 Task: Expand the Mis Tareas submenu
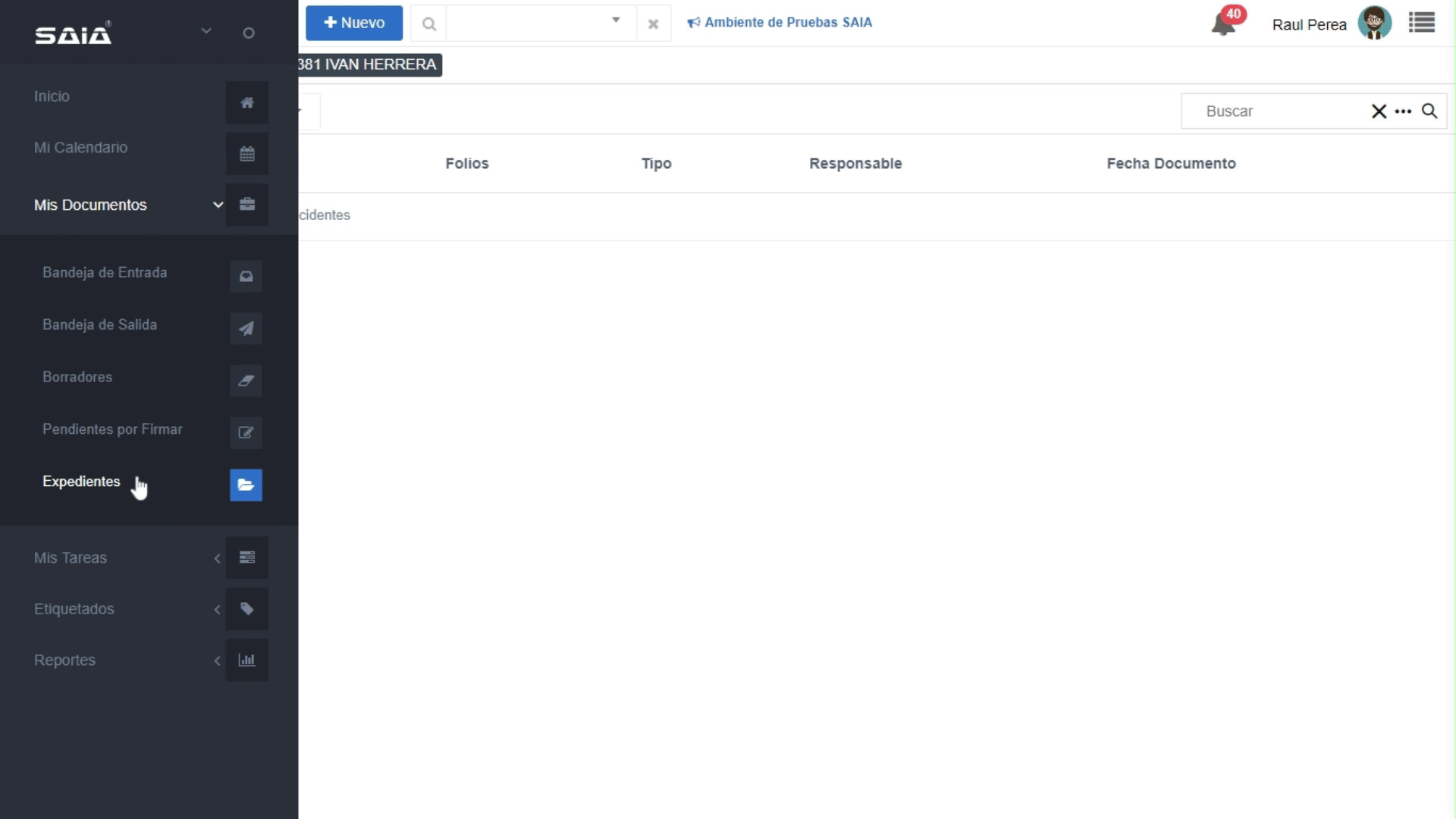[x=217, y=558]
